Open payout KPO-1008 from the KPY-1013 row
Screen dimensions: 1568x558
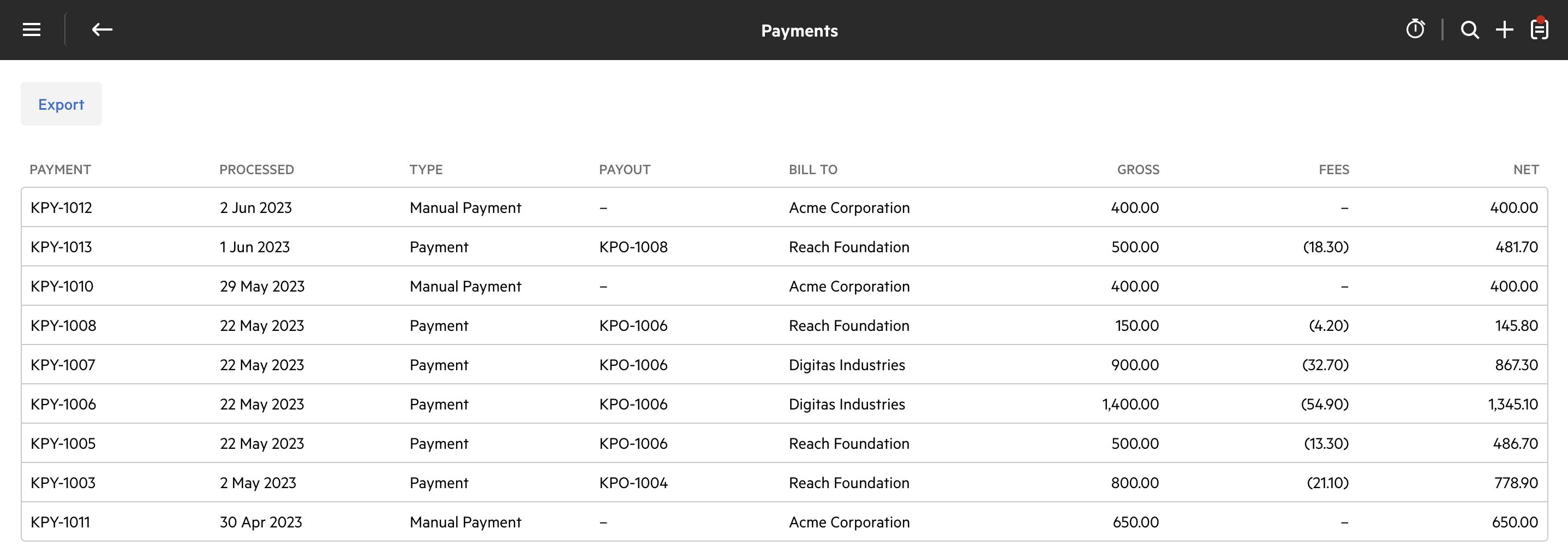633,247
